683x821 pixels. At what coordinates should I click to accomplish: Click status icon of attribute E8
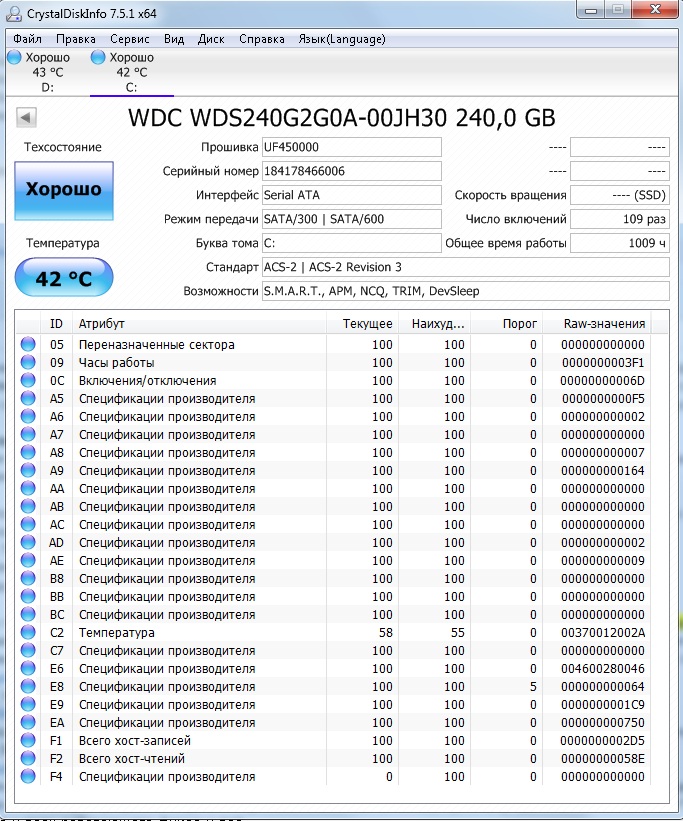[28, 686]
